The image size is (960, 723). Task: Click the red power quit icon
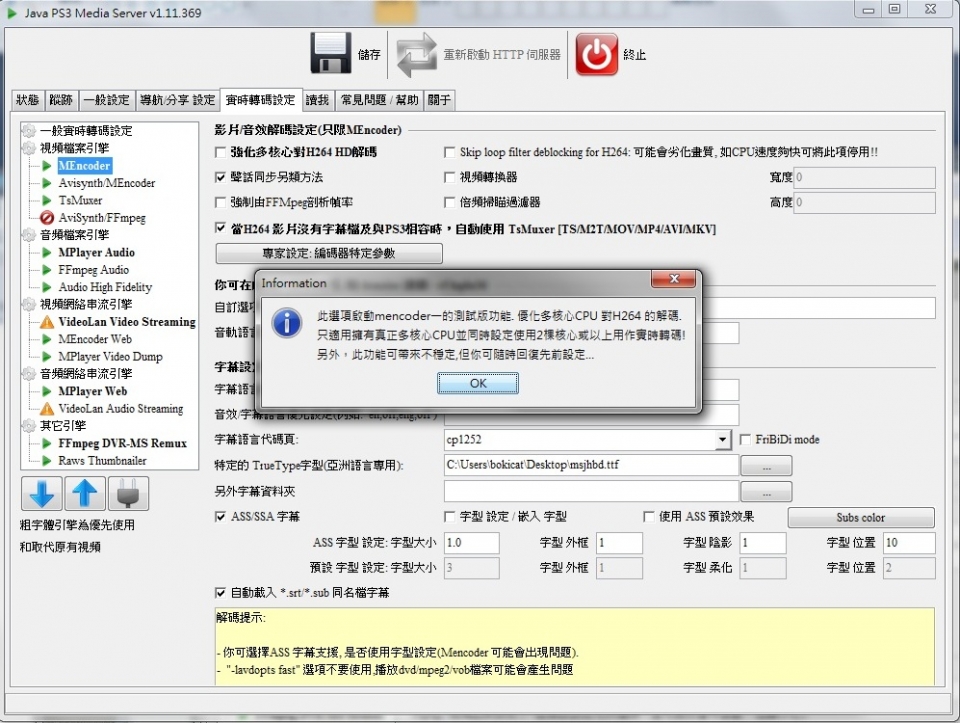597,55
